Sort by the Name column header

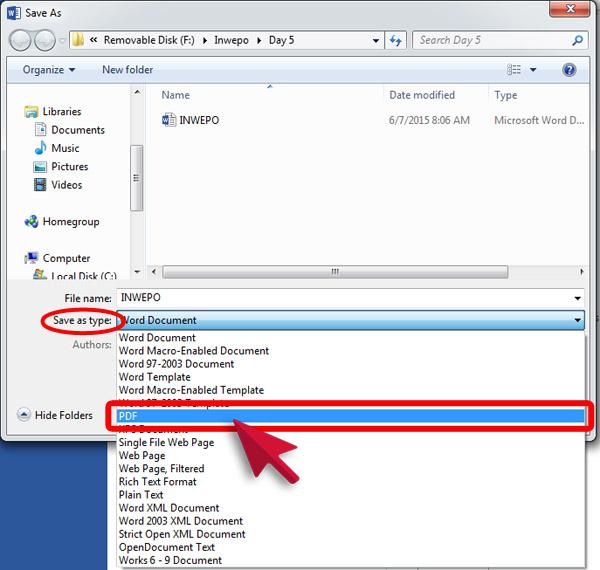click(x=176, y=95)
